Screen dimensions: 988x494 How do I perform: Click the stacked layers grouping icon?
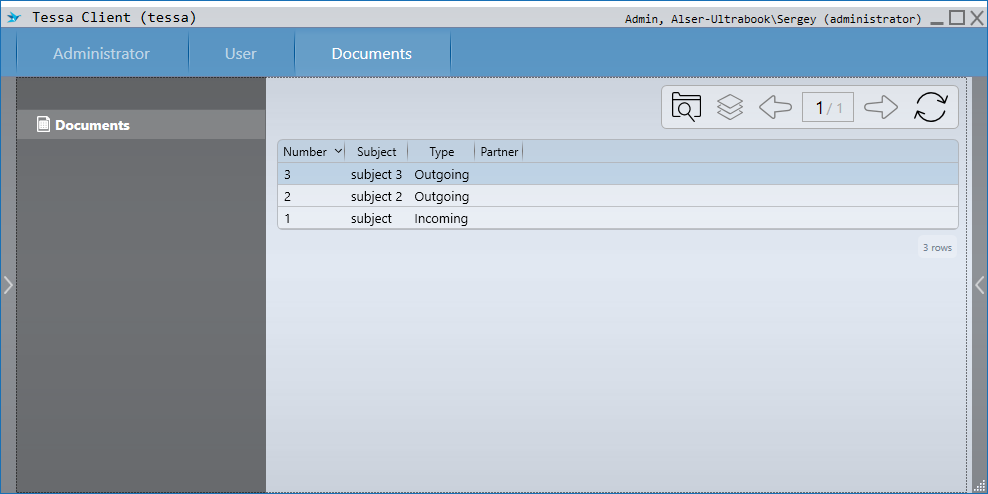coord(730,107)
